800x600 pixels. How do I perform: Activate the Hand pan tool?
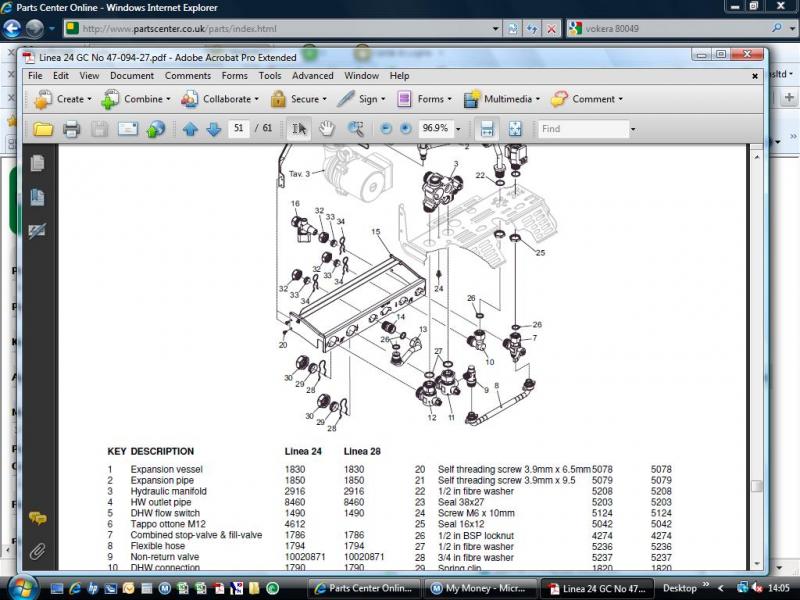[x=327, y=129]
